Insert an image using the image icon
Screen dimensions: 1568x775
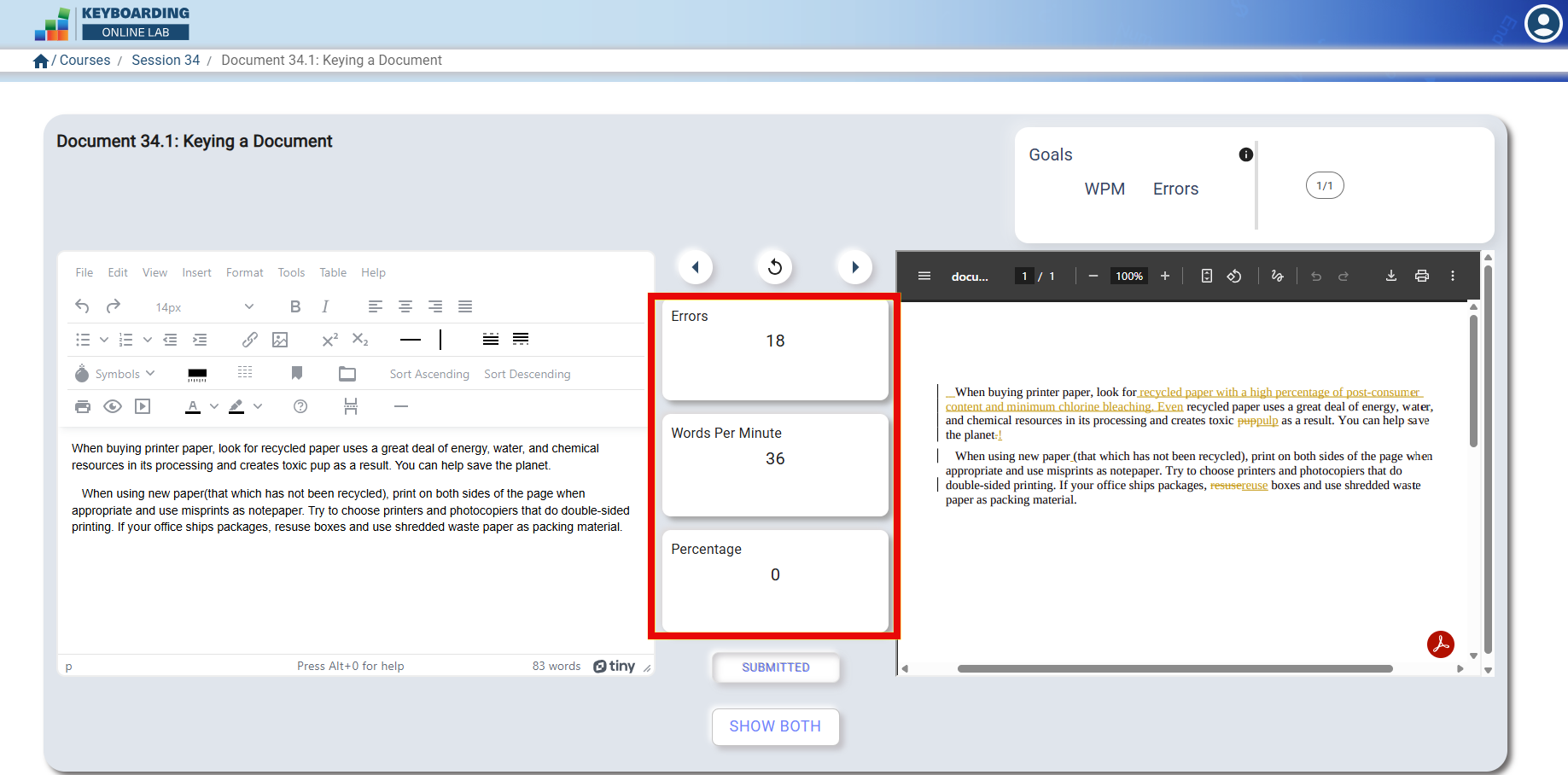[280, 340]
